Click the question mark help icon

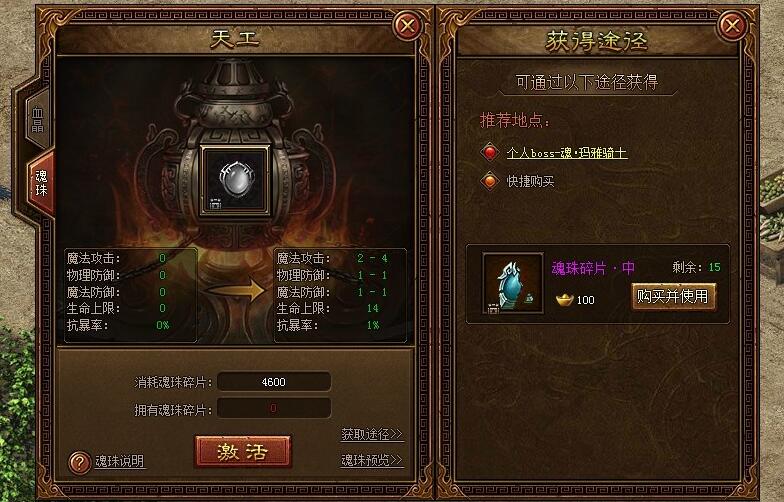click(79, 462)
